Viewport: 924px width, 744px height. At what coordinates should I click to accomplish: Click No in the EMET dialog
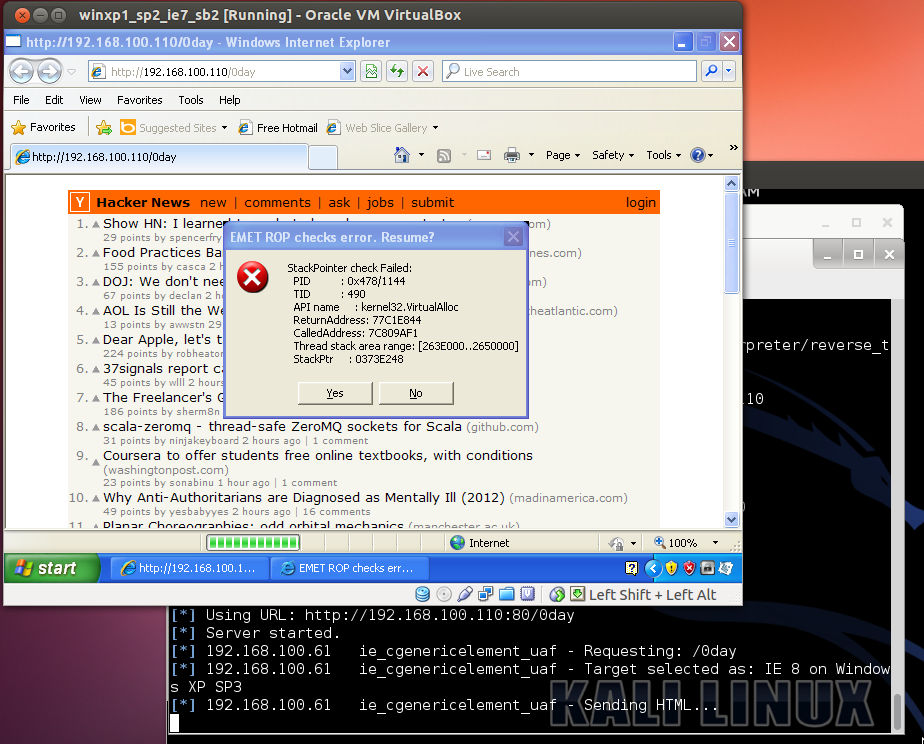[x=416, y=393]
